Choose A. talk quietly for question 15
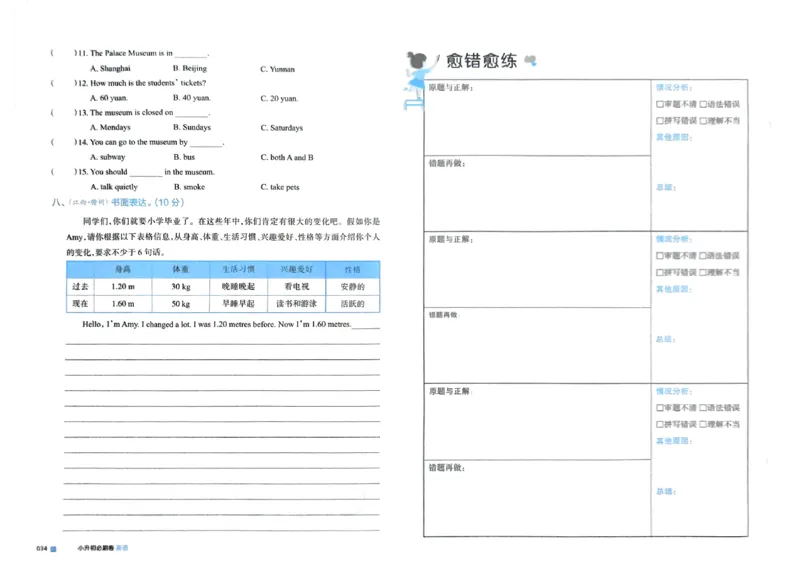The height and width of the screenshot is (566, 800). click(114, 187)
